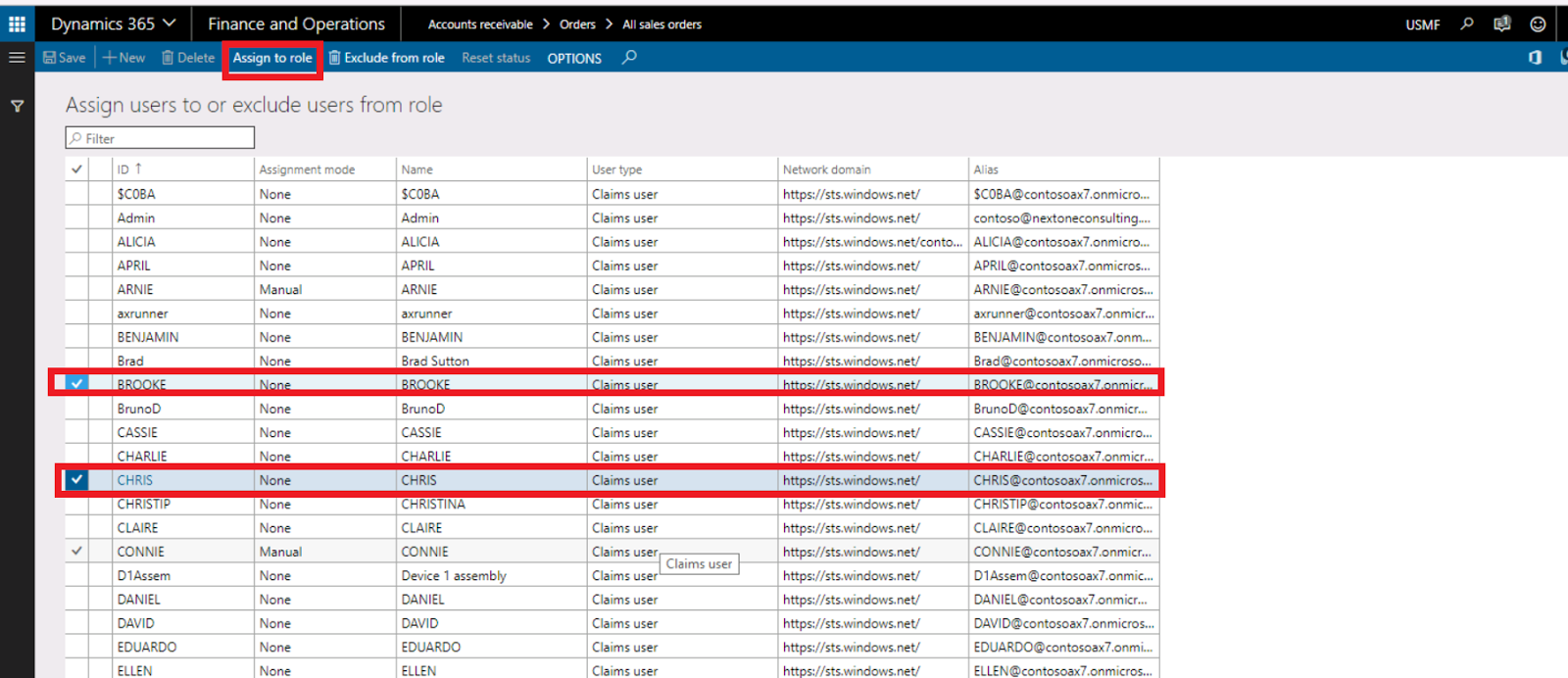This screenshot has height=678, width=1568.
Task: Open the Network domain column header menu
Action: [x=873, y=169]
